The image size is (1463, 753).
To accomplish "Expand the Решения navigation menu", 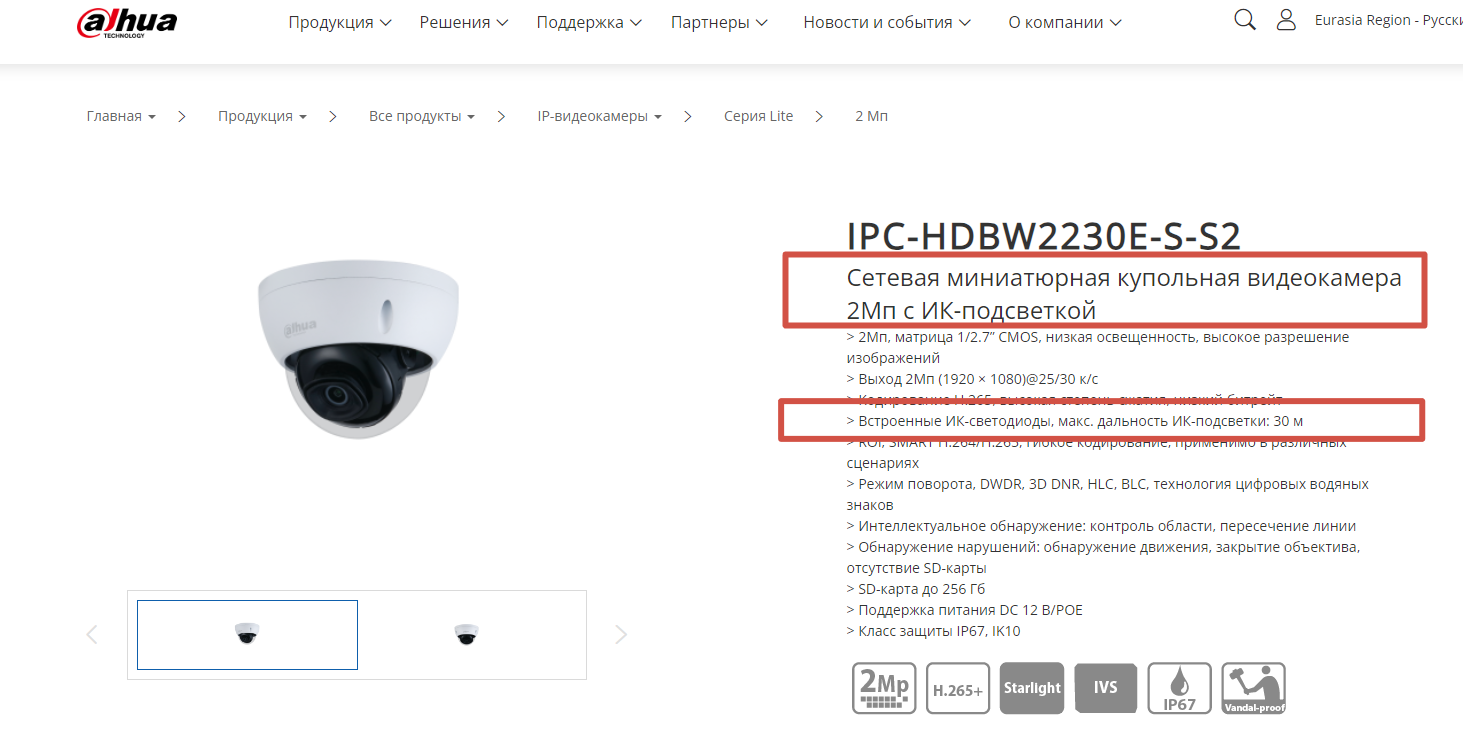I will tap(464, 22).
